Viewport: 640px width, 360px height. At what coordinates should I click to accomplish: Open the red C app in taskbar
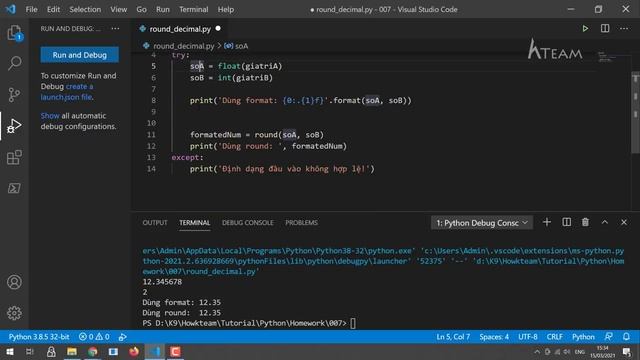[176, 351]
